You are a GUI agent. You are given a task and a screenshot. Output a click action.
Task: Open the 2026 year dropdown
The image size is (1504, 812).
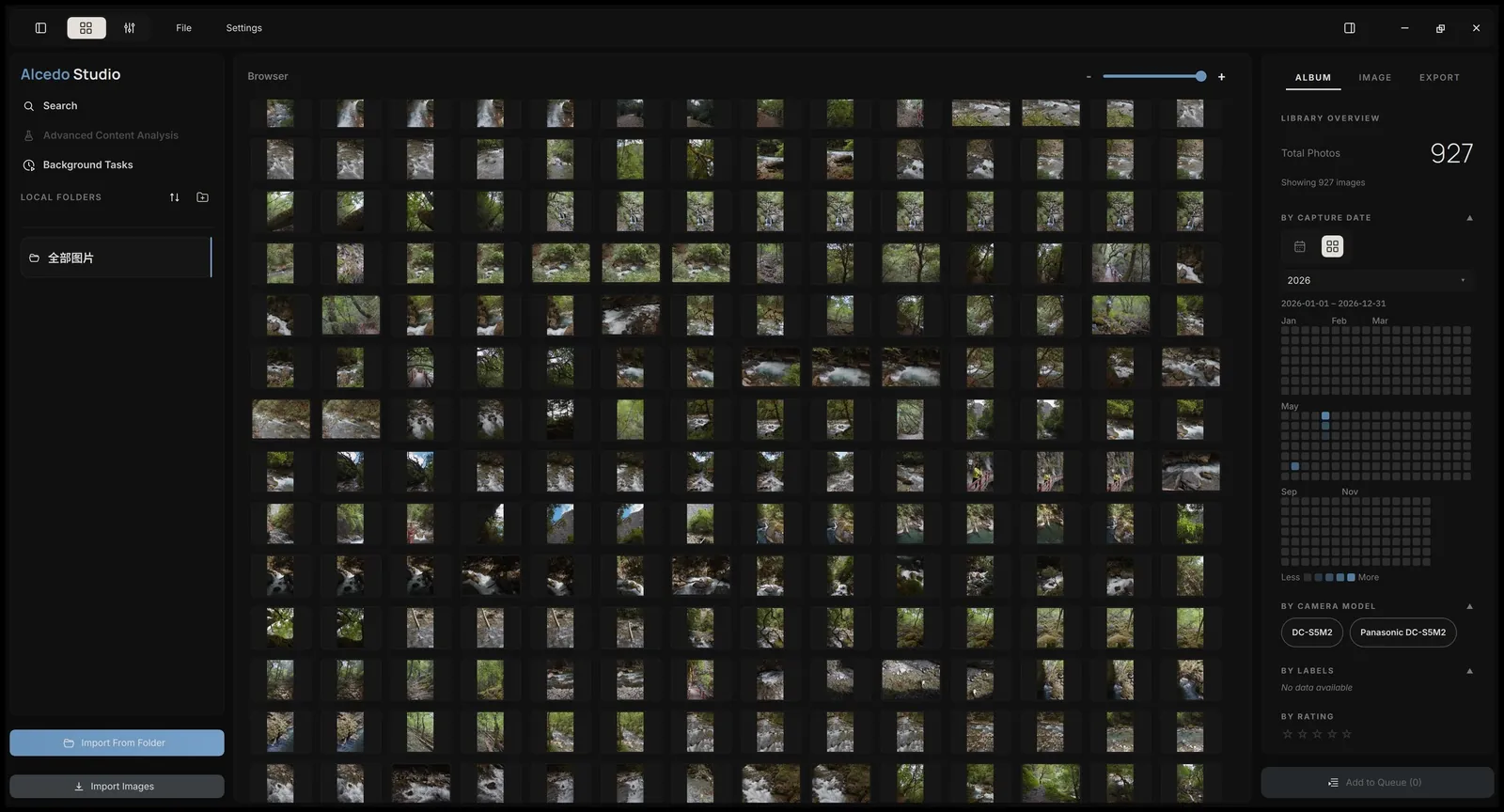click(x=1377, y=280)
